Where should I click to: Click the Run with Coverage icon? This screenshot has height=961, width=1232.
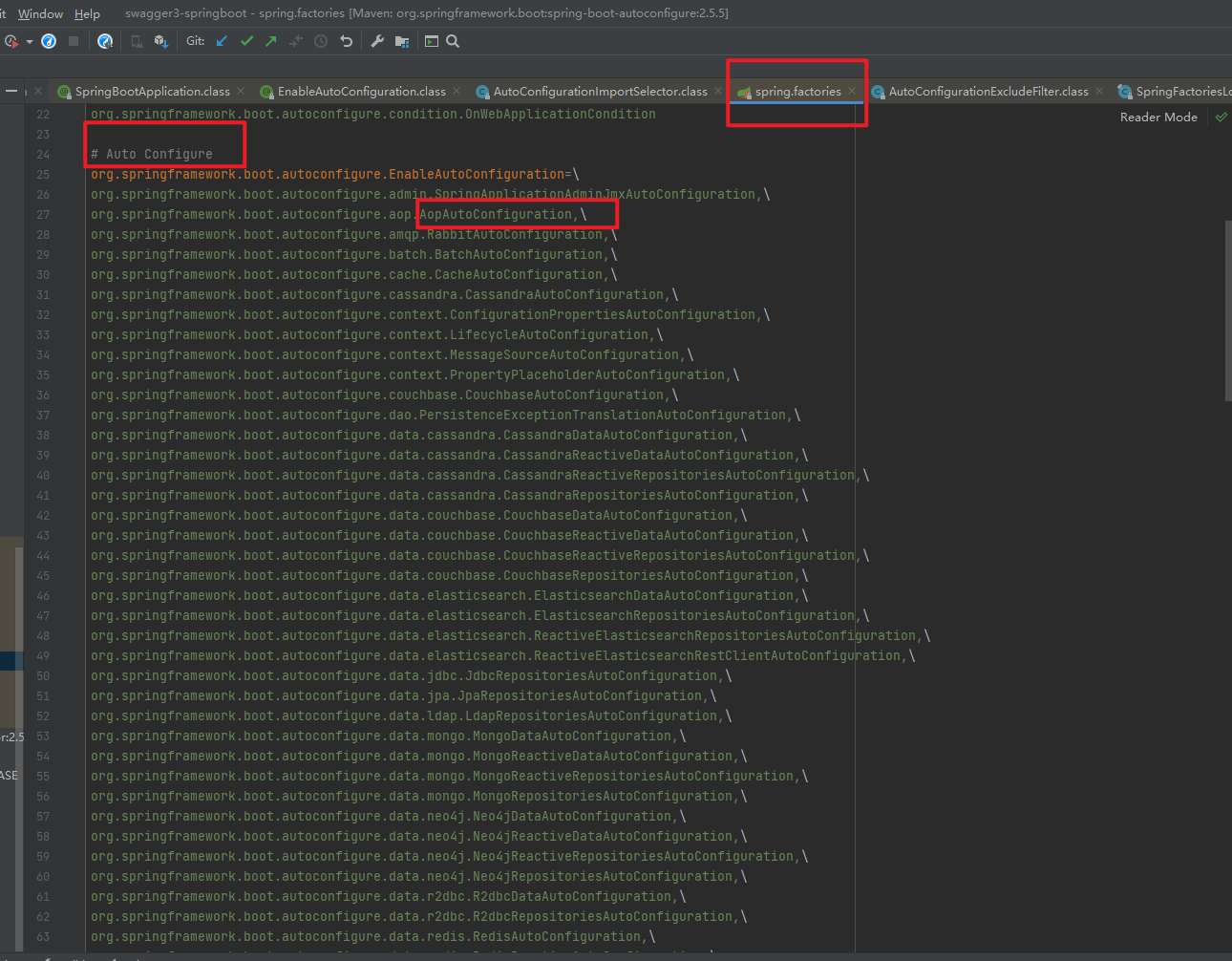(x=11, y=41)
